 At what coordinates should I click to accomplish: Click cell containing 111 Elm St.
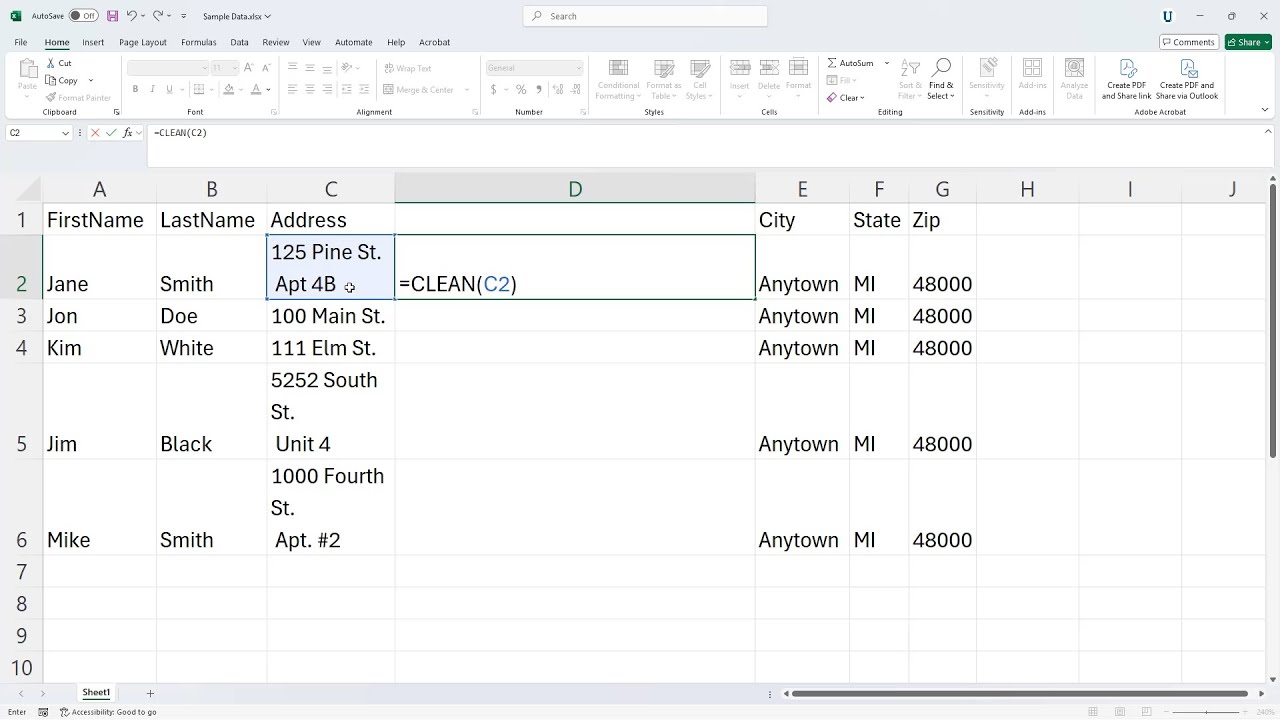tap(331, 348)
